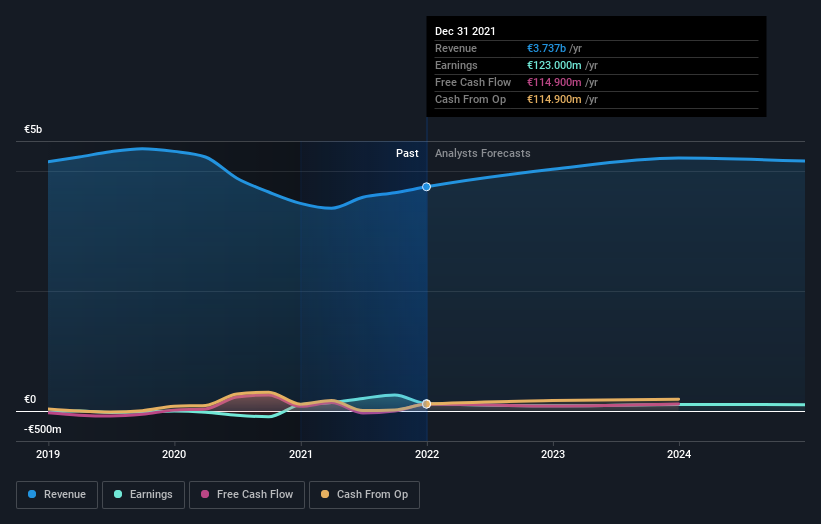The height and width of the screenshot is (524, 821).
Task: Click the €0 y-axis label
Action: 30,399
